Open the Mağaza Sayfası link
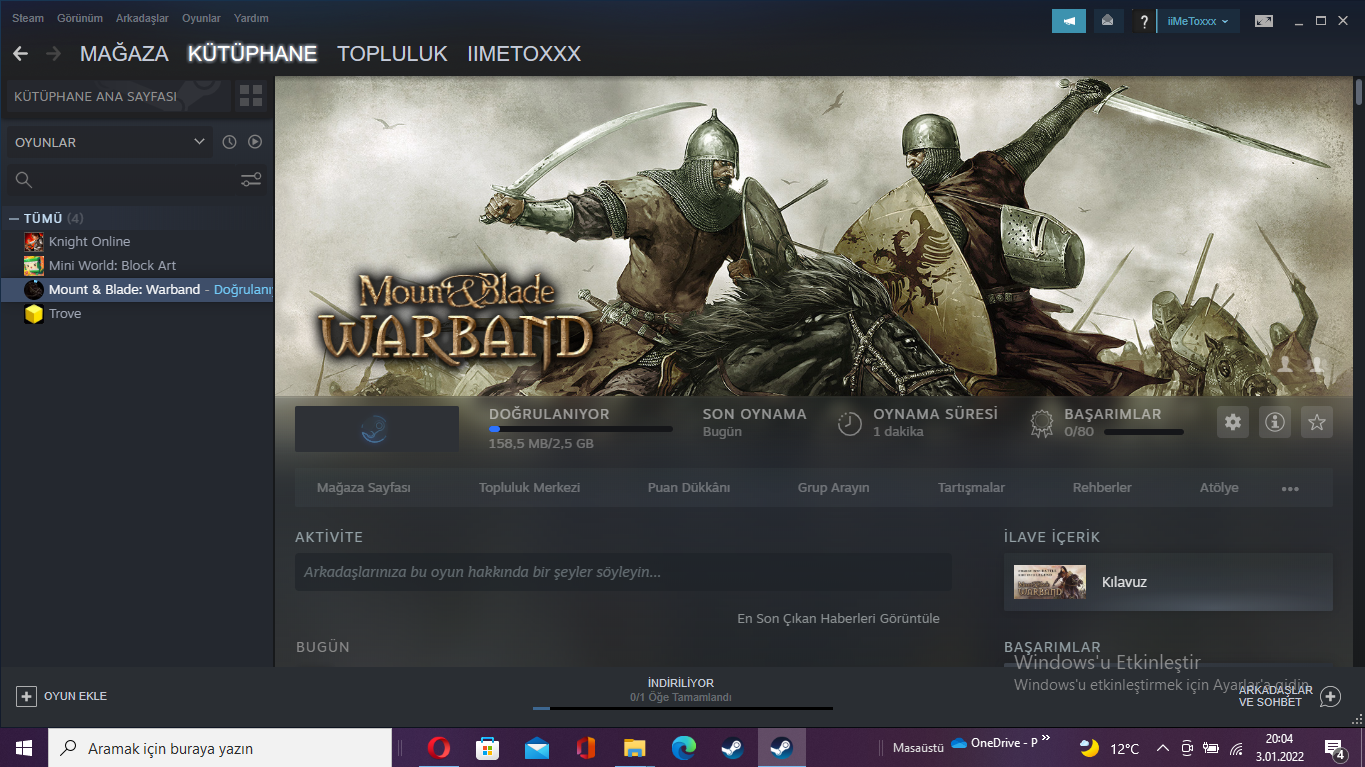This screenshot has height=767, width=1365. 364,488
